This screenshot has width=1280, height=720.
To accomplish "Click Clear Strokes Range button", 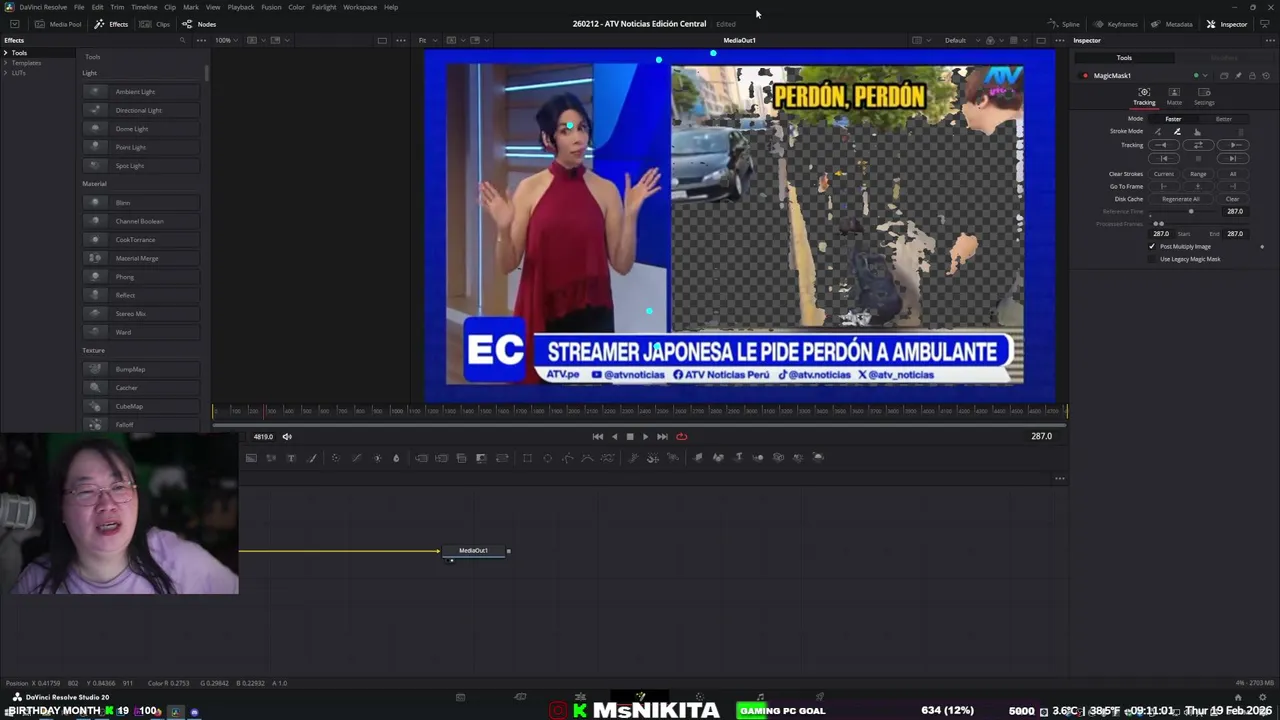I will pos(1198,174).
